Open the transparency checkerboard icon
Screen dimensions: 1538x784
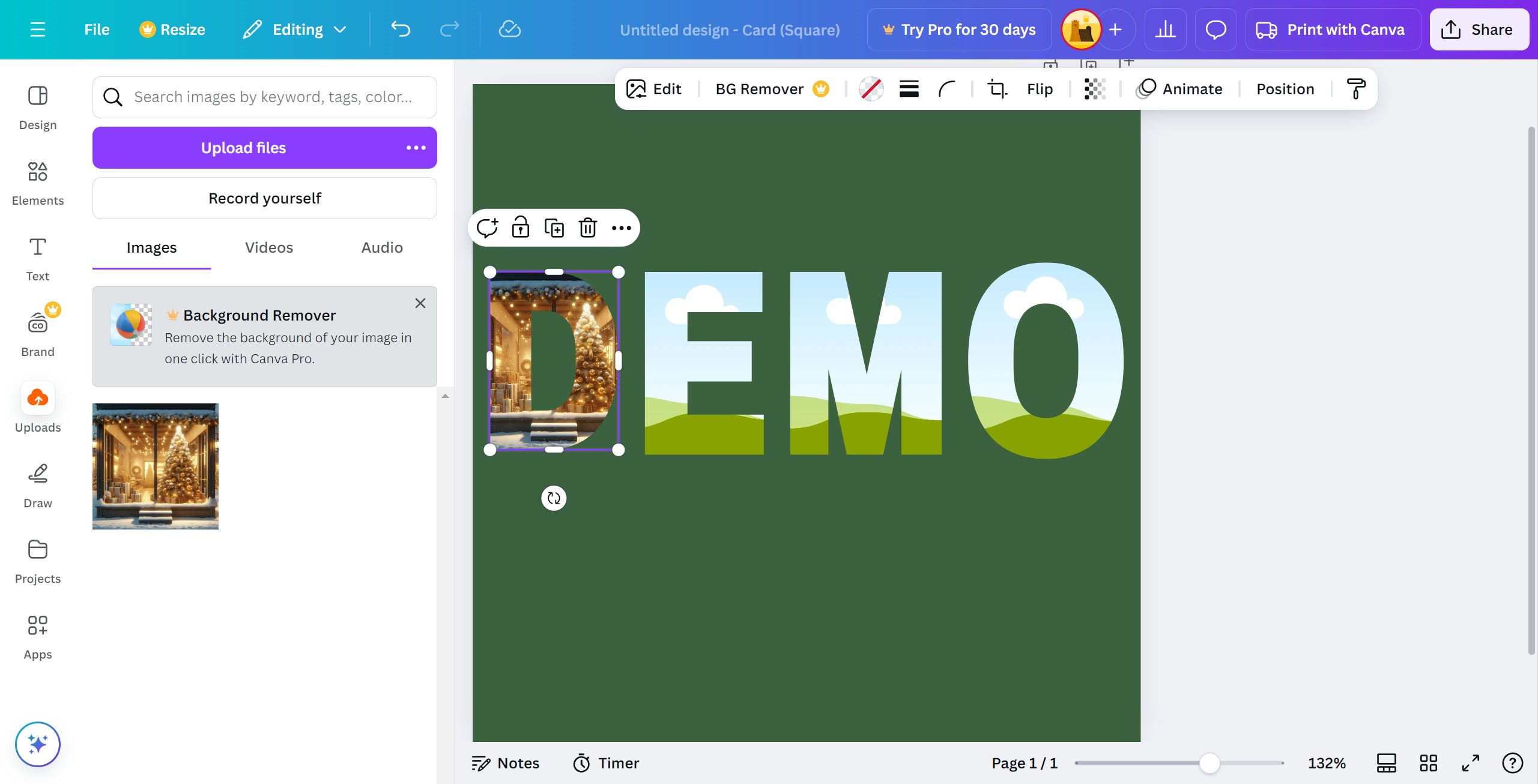[1094, 89]
